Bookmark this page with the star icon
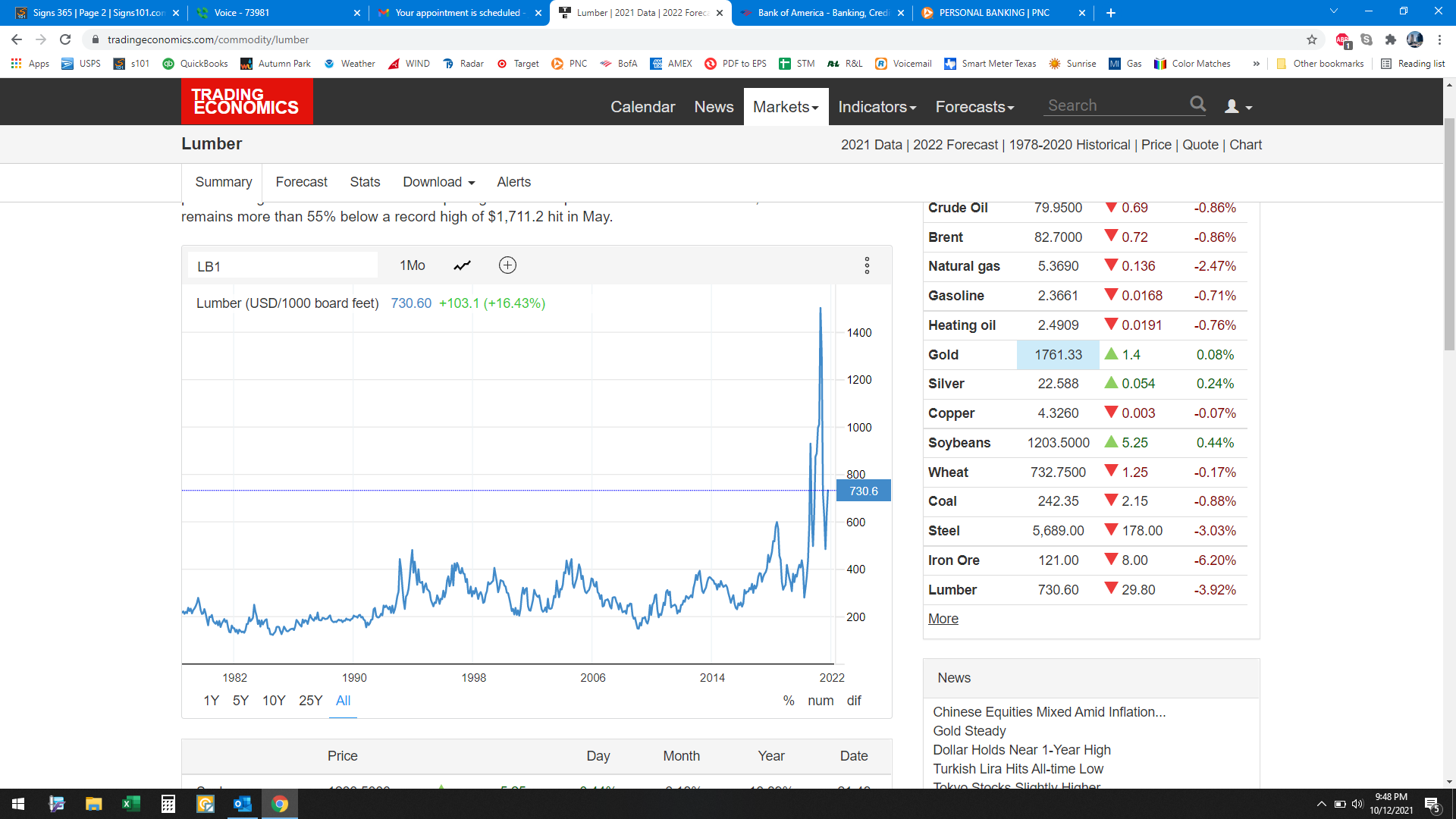Image resolution: width=1456 pixels, height=819 pixels. (x=1311, y=39)
